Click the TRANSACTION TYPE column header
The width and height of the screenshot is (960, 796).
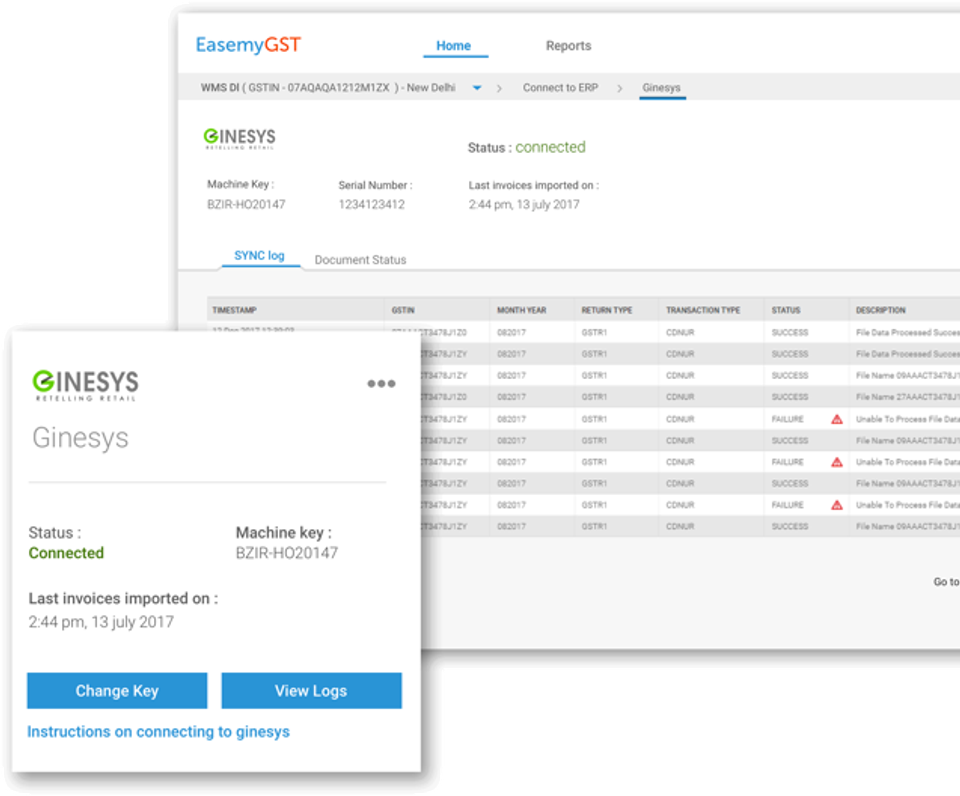(703, 311)
